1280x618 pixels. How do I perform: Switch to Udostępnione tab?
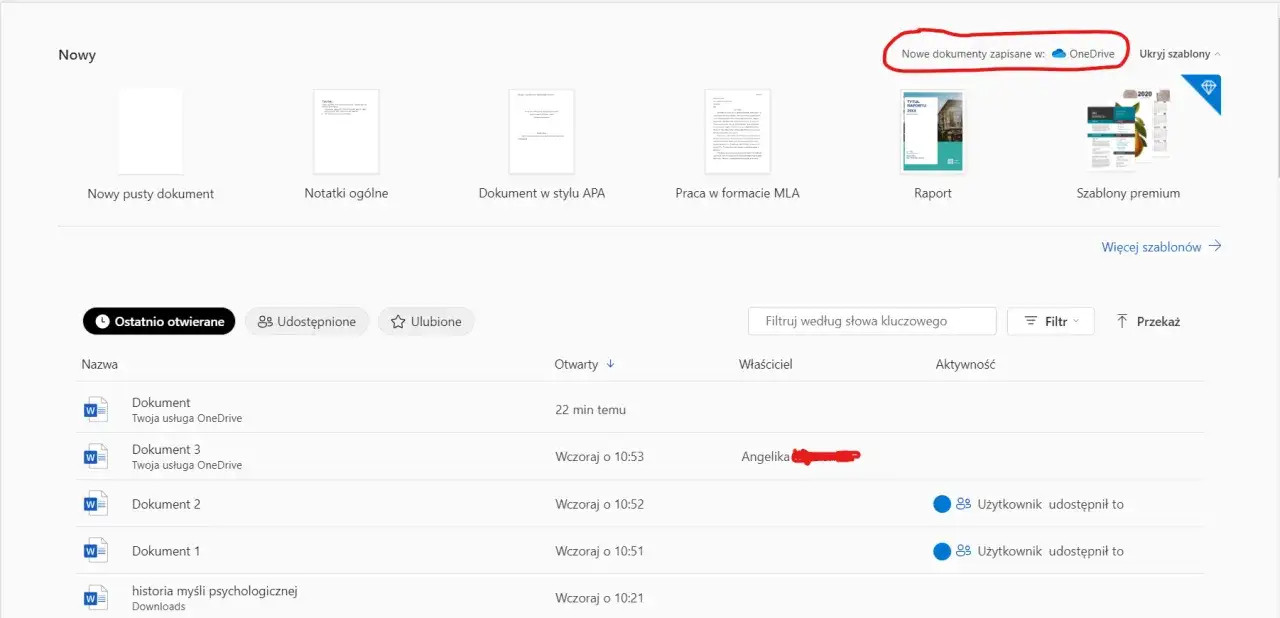pyautogui.click(x=307, y=321)
